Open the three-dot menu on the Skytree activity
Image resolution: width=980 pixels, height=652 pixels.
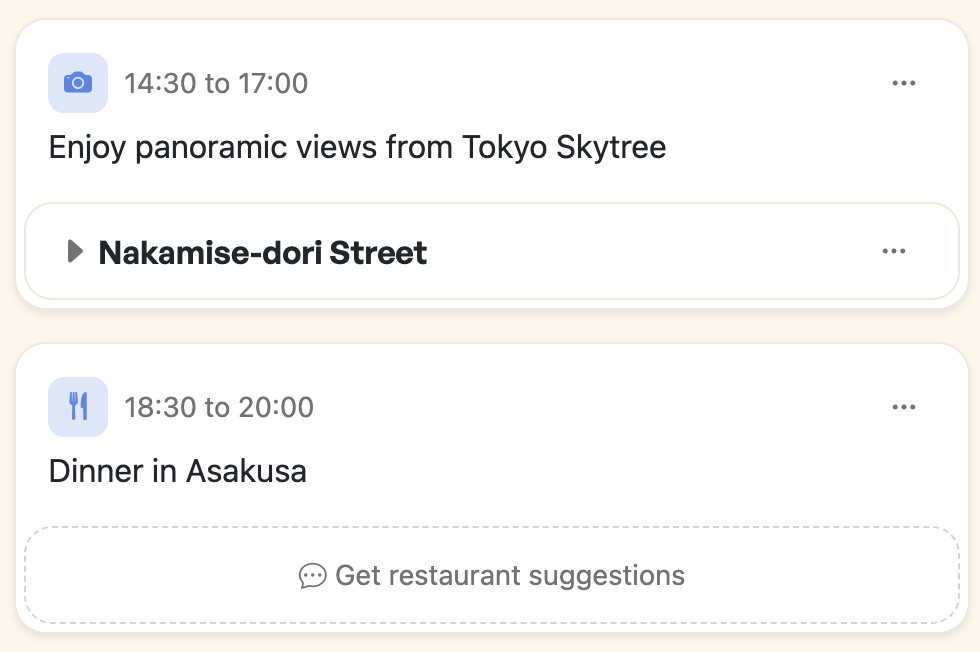(x=904, y=83)
